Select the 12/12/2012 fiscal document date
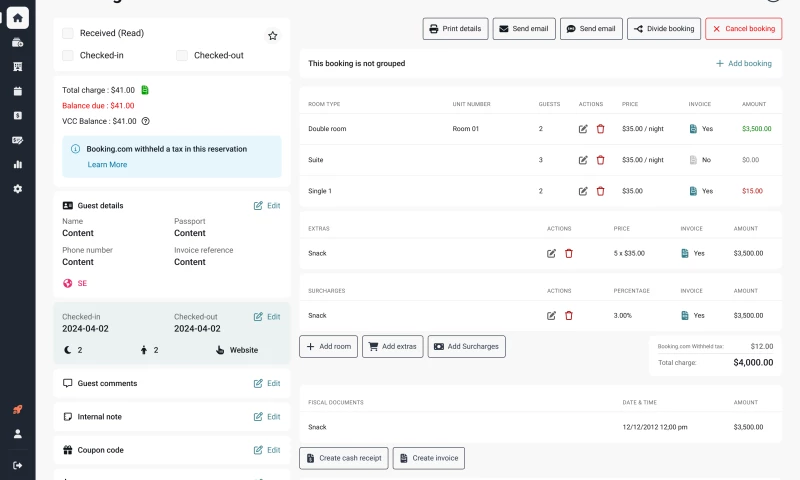This screenshot has height=480, width=800. coord(655,427)
